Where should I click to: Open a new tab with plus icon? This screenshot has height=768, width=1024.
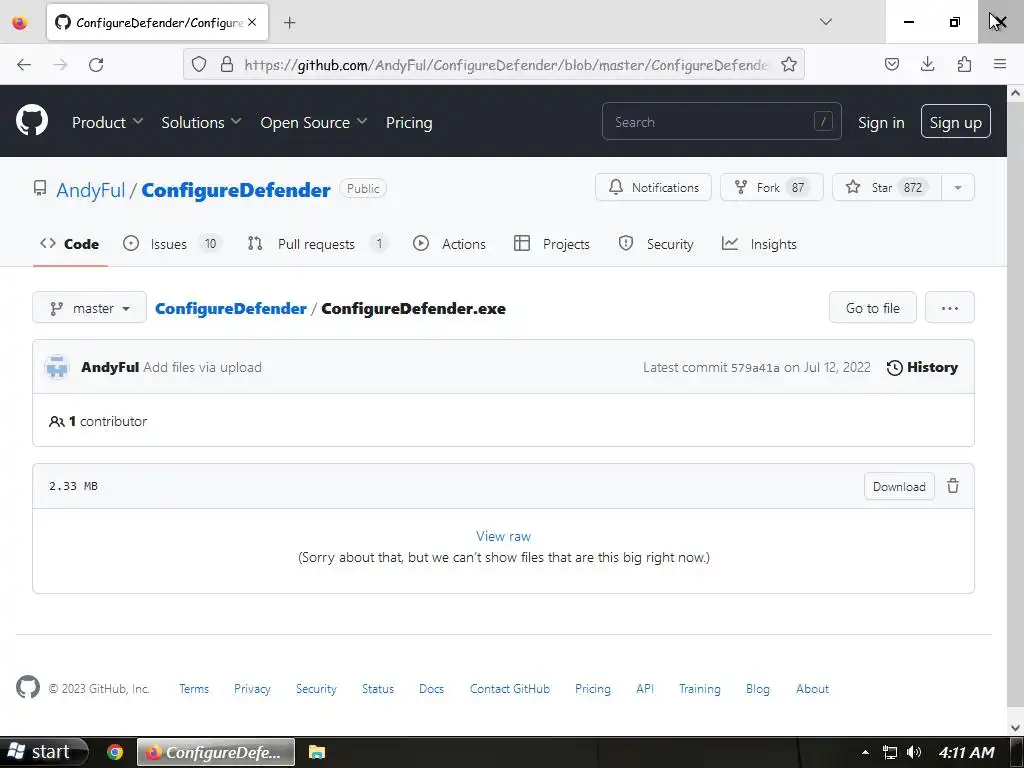pos(289,23)
